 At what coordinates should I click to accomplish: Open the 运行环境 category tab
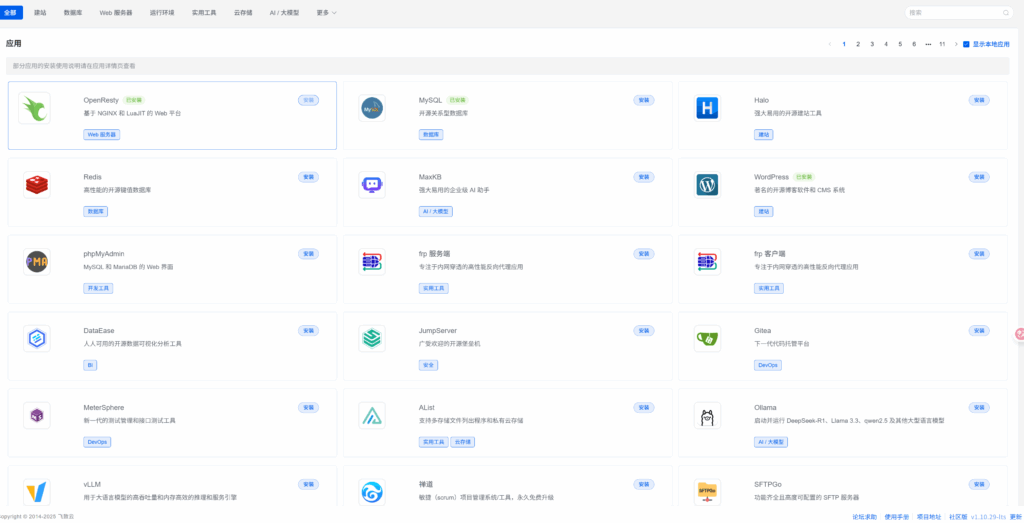(x=162, y=12)
